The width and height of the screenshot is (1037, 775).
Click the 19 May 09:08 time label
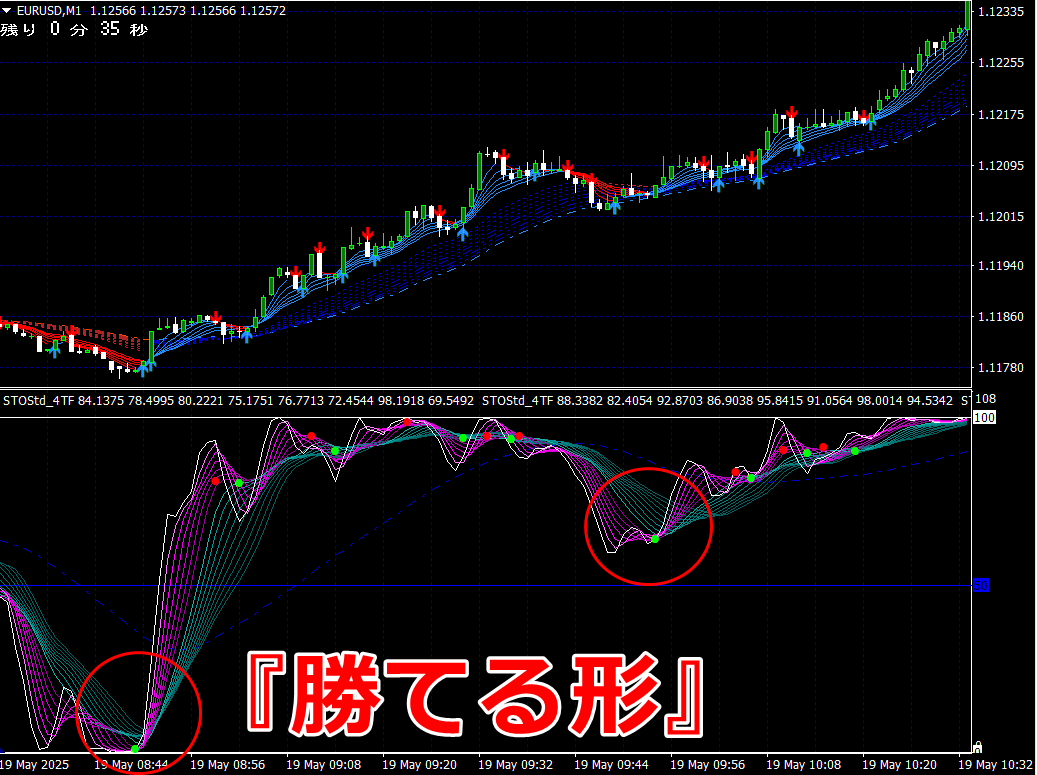323,764
